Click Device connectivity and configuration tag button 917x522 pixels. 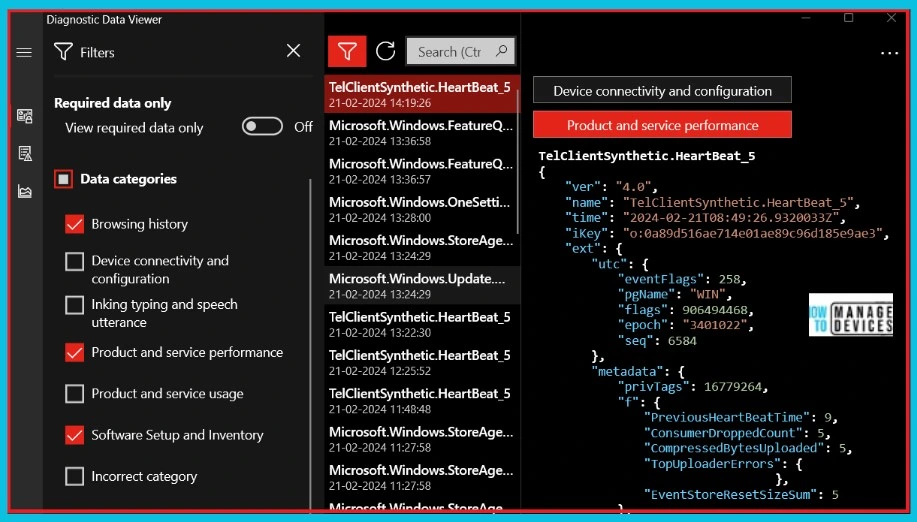[x=662, y=90]
